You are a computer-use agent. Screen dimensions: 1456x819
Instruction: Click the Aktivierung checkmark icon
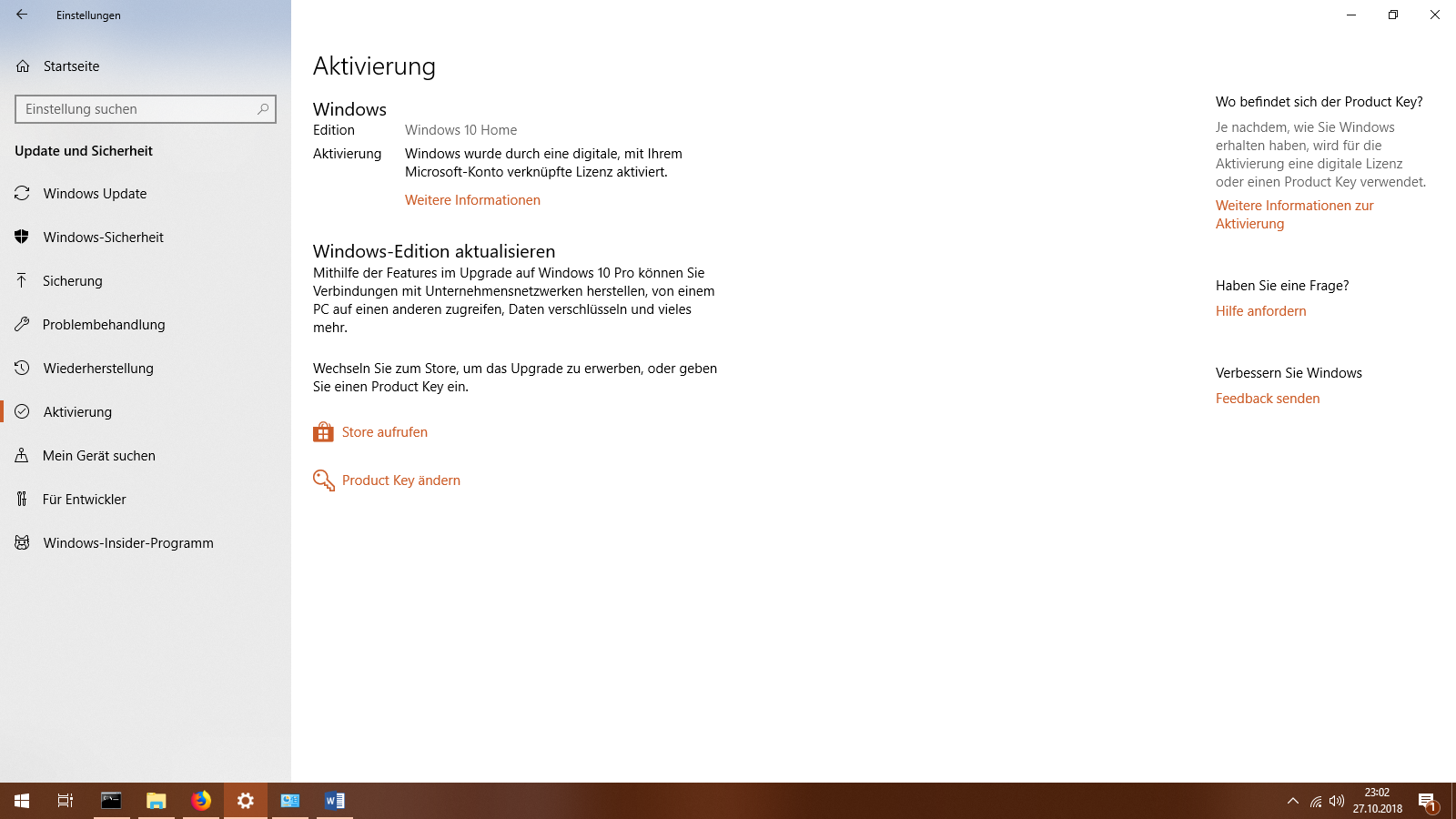(x=22, y=412)
